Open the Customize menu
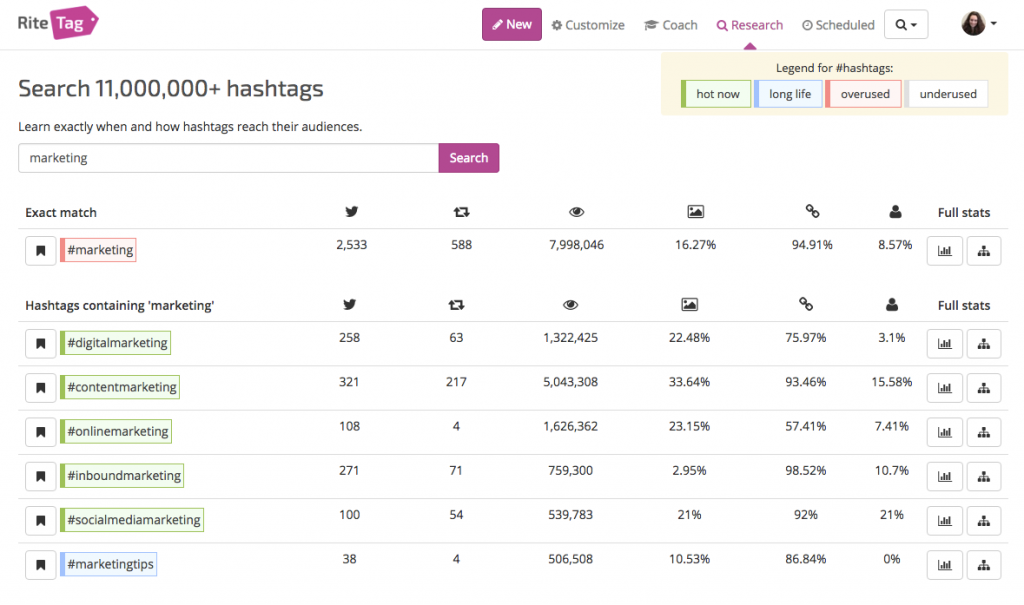Screen dimensions: 1024x605 pos(588,25)
